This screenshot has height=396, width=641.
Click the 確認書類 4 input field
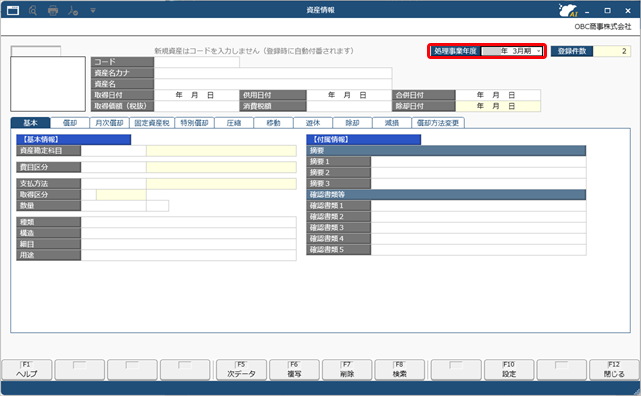tap(478, 239)
